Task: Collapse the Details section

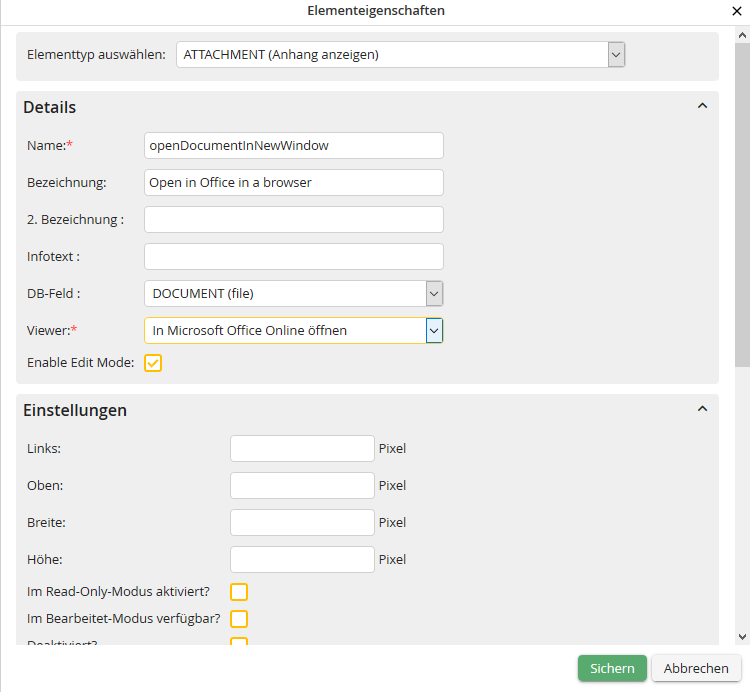Action: 702,106
